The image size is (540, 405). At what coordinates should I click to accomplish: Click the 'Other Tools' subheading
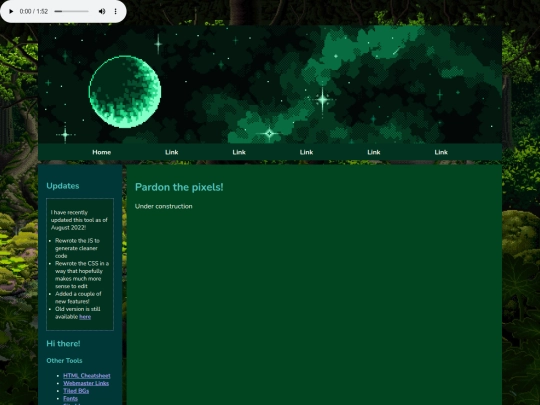(64, 361)
